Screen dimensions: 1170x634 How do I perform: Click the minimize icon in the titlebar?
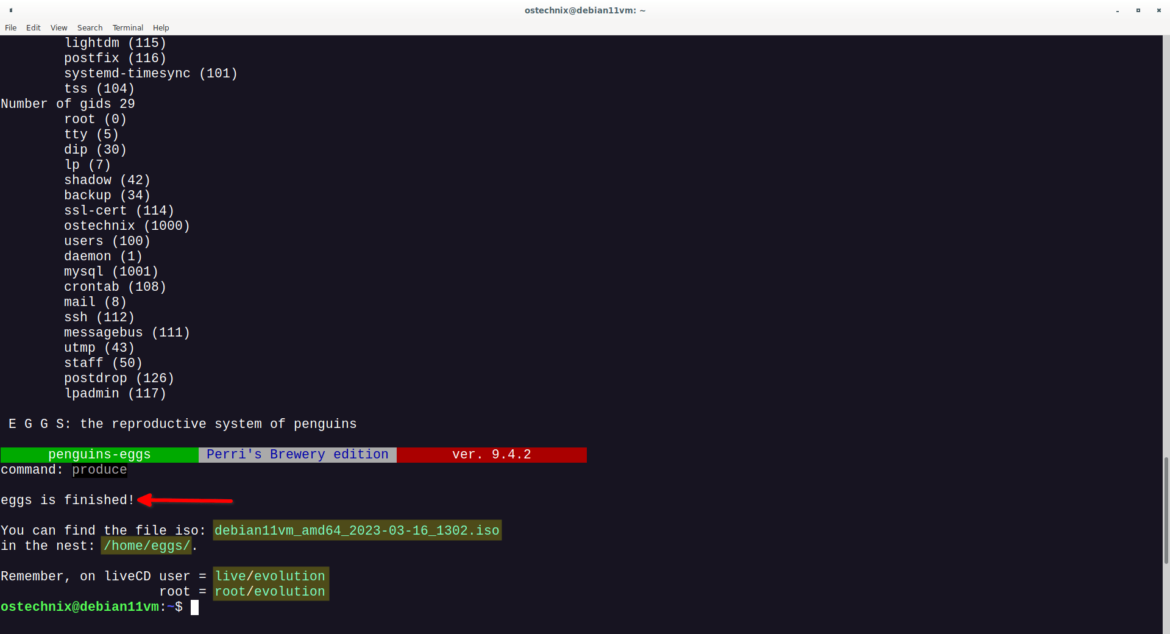[x=1117, y=11]
